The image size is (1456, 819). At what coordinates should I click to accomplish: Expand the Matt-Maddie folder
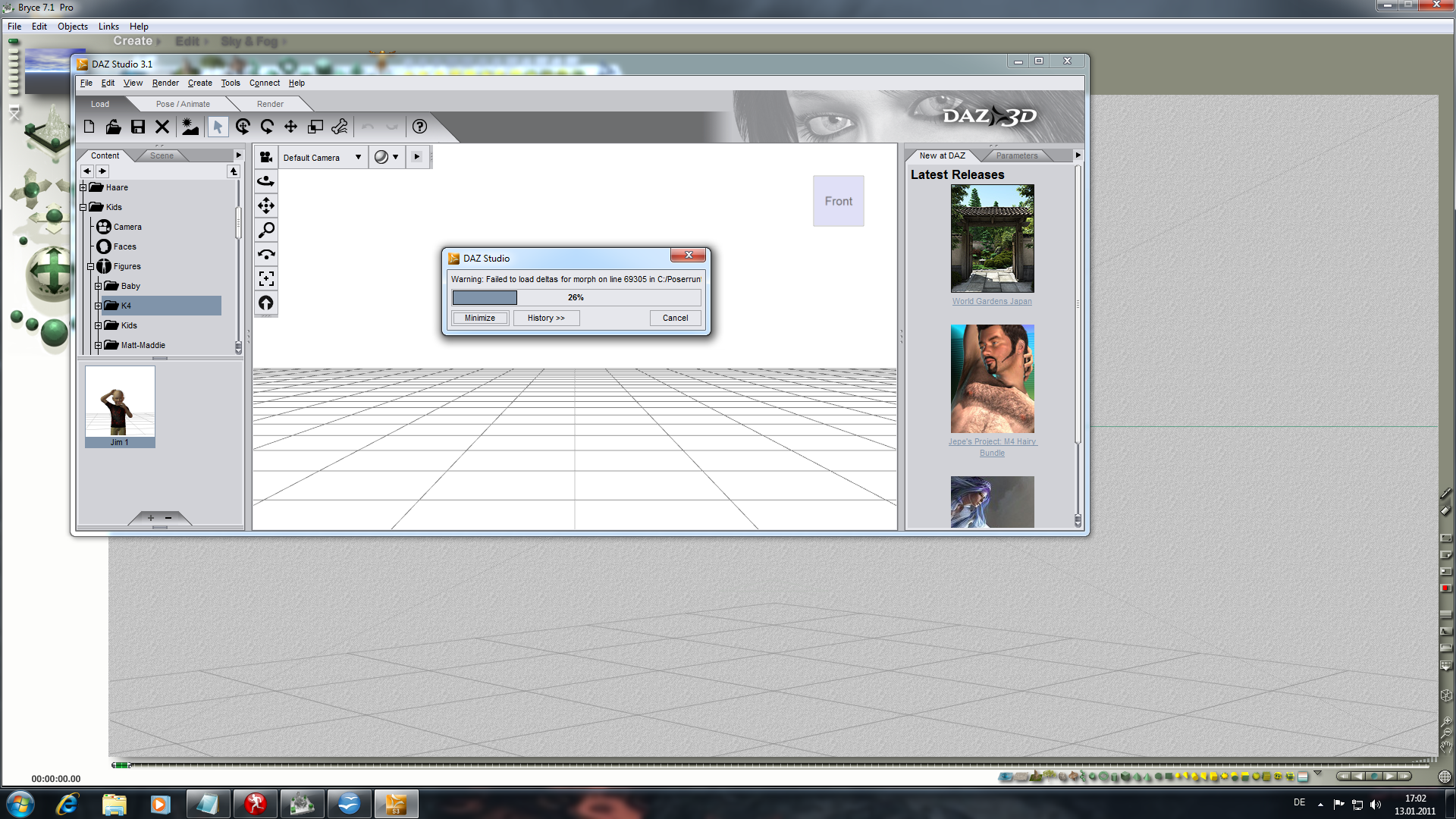pyautogui.click(x=99, y=345)
